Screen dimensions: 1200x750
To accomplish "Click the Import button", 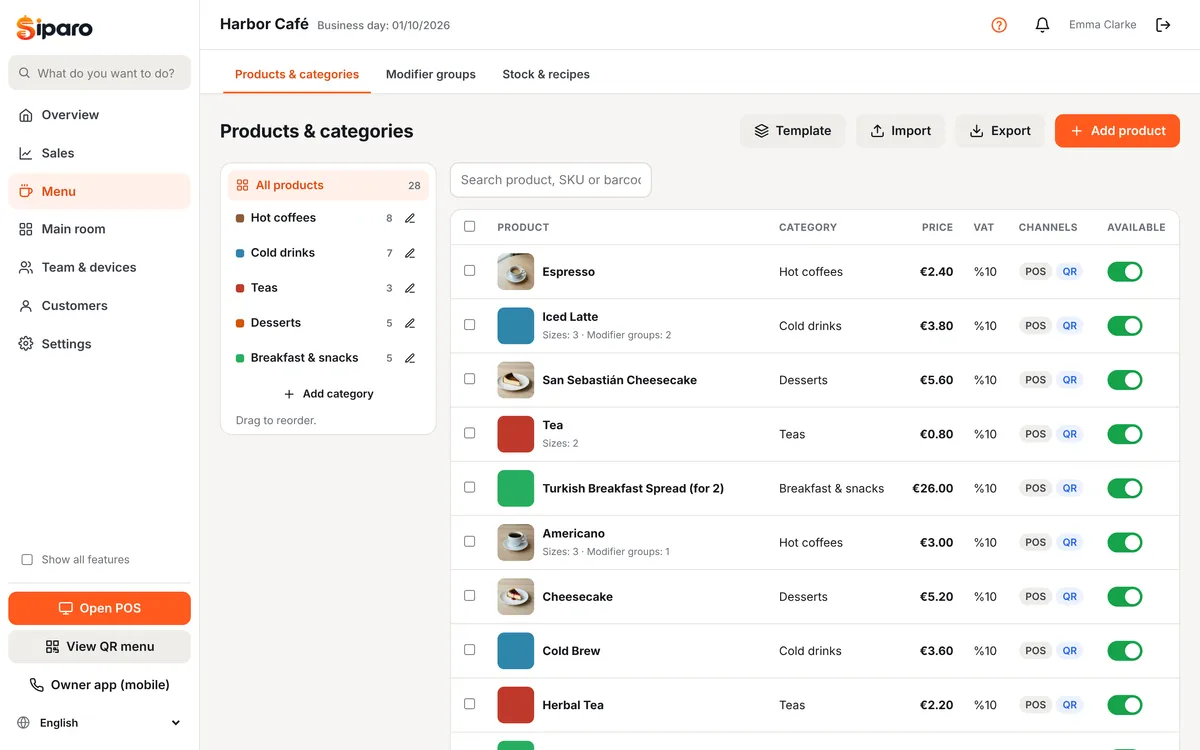I will [900, 131].
